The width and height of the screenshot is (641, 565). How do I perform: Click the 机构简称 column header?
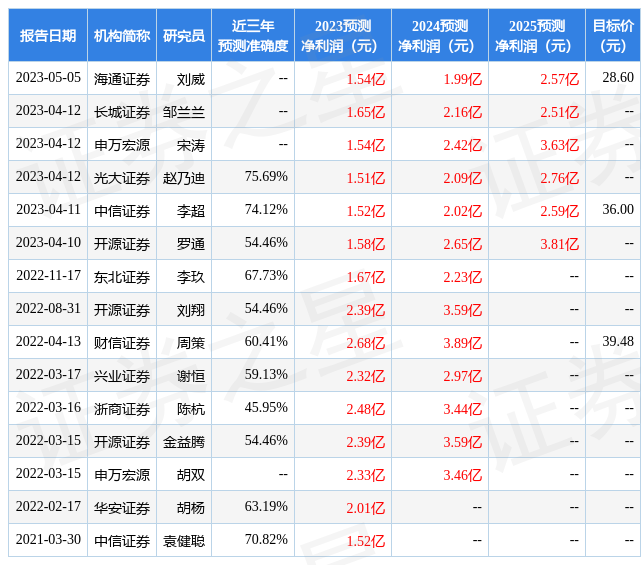tap(122, 36)
